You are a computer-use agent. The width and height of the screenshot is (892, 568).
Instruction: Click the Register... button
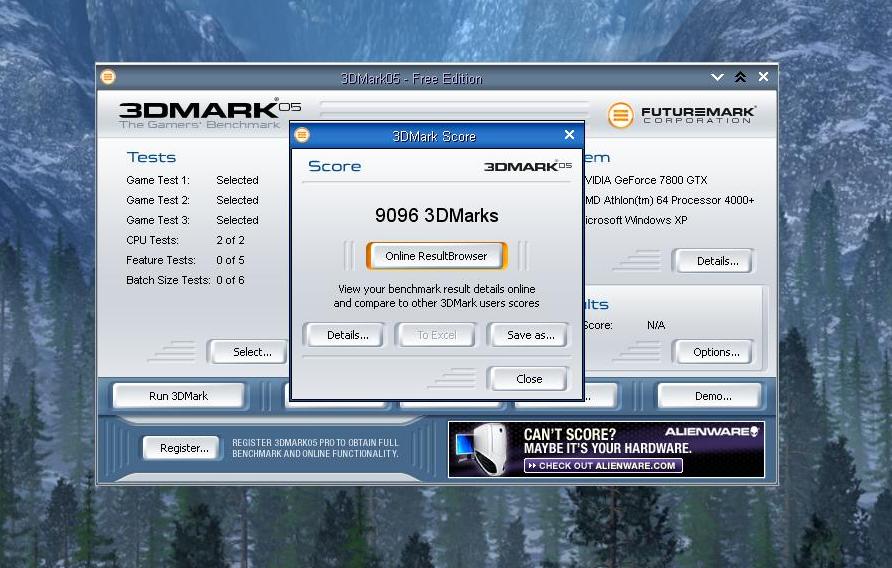(181, 448)
